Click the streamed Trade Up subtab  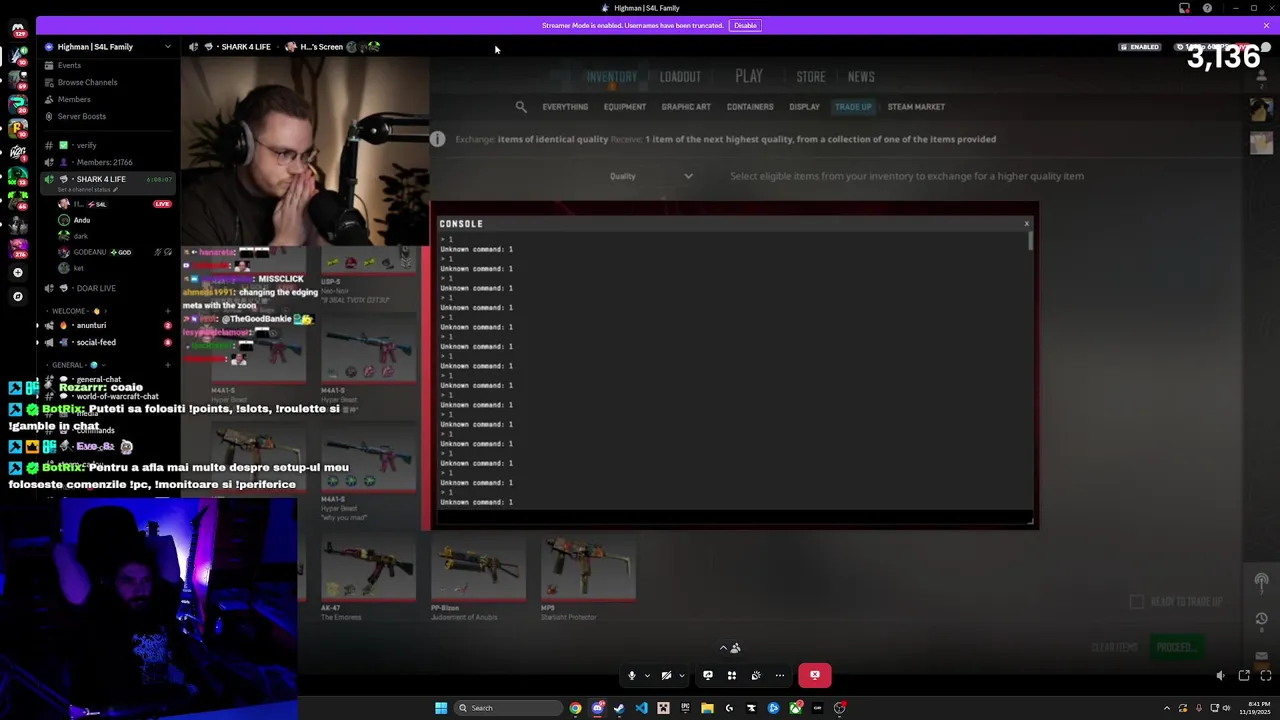coord(853,107)
